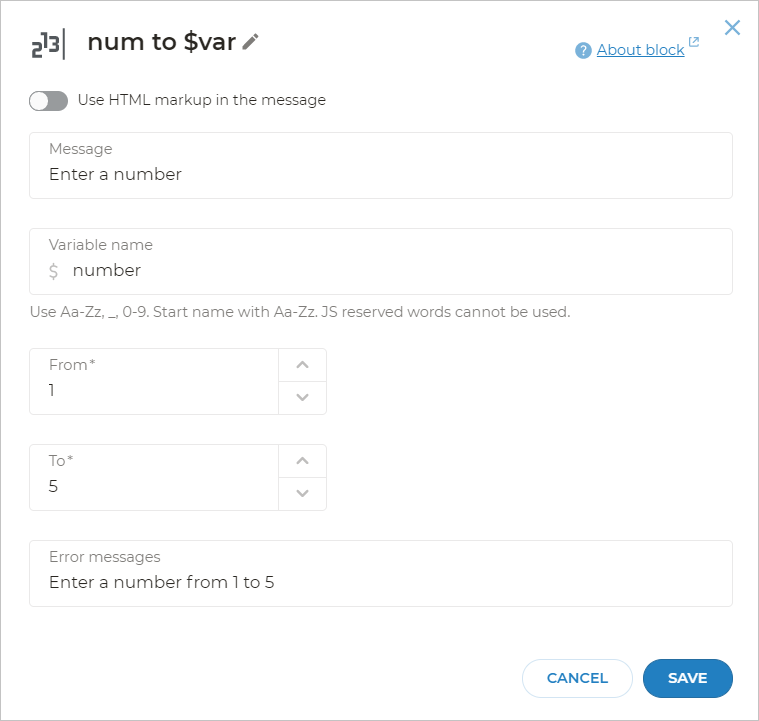The height and width of the screenshot is (721, 759).
Task: Click the dollar sign variable prefix
Action: click(x=54, y=270)
